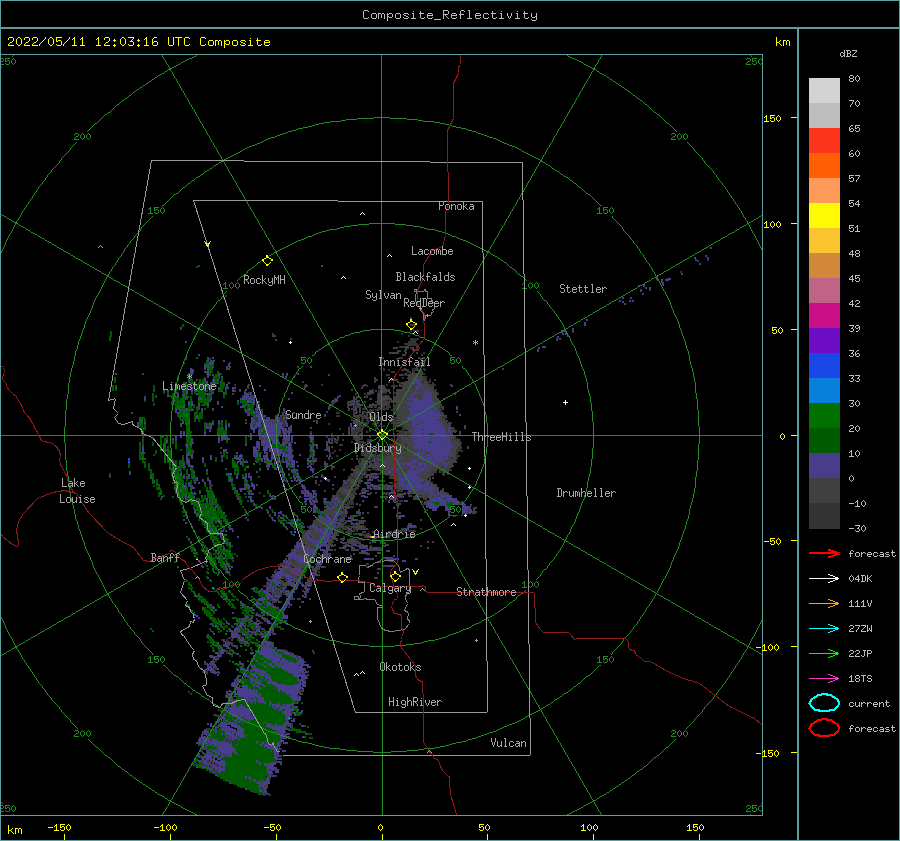Click the ThreeHills label

point(502,437)
